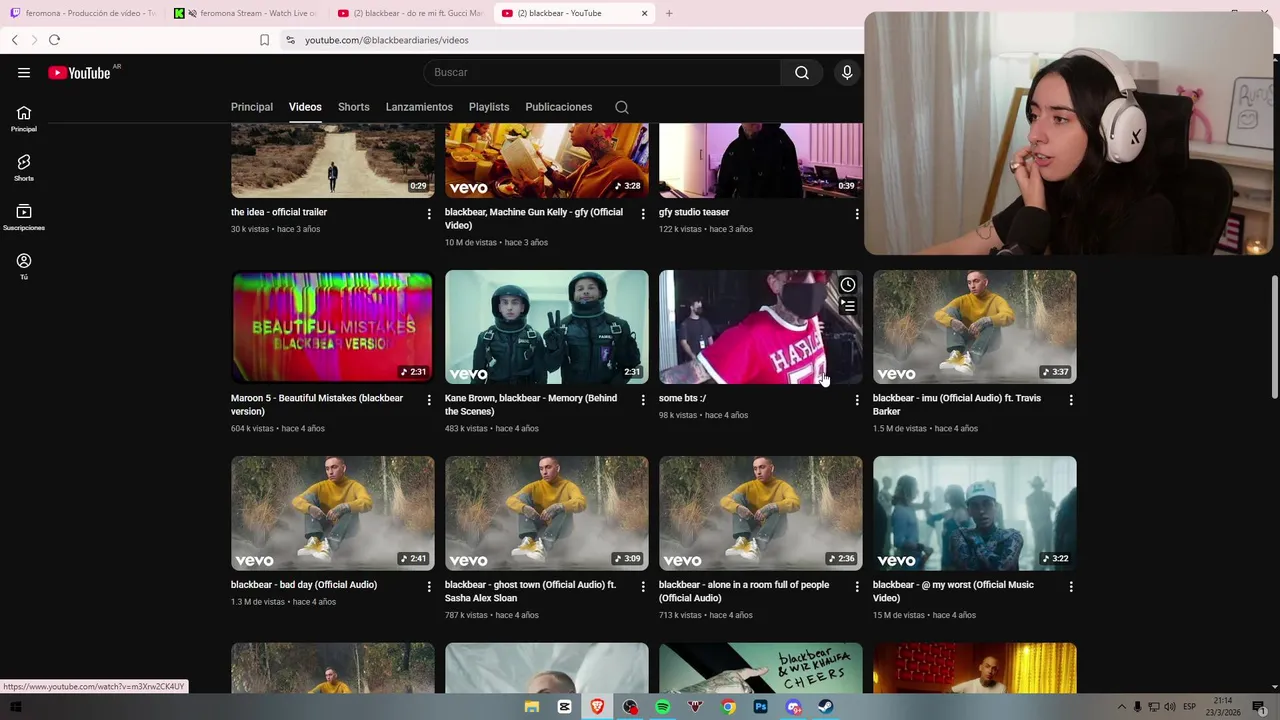The height and width of the screenshot is (720, 1280).
Task: Open File Explorer from taskbar
Action: [532, 707]
